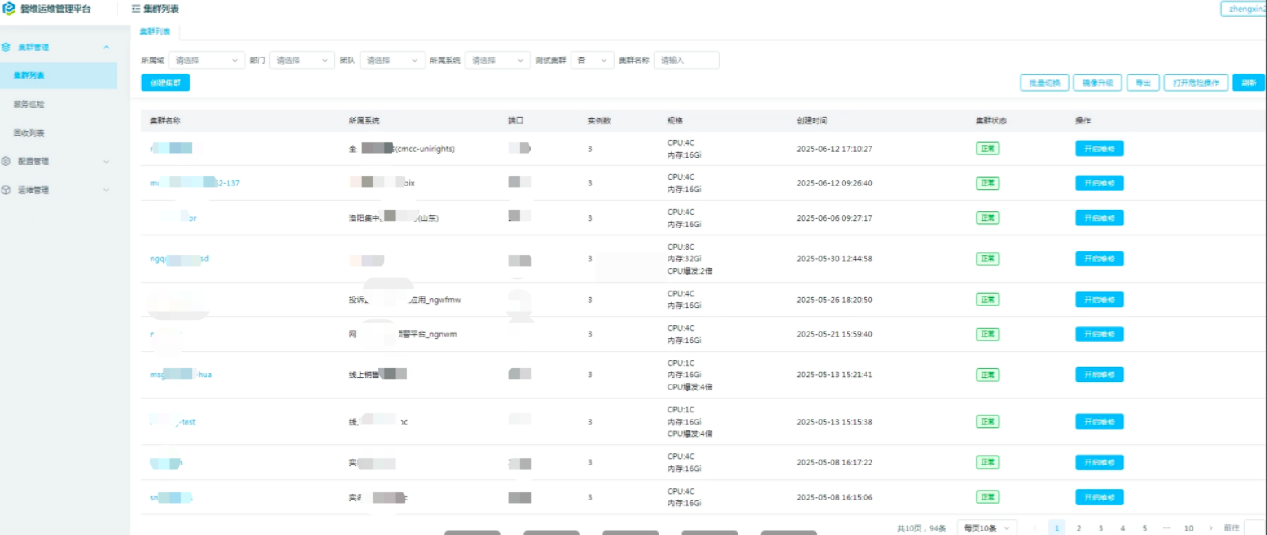The image size is (1267, 535).
Task: Click the 集群状态 column header
Action: tap(992, 120)
